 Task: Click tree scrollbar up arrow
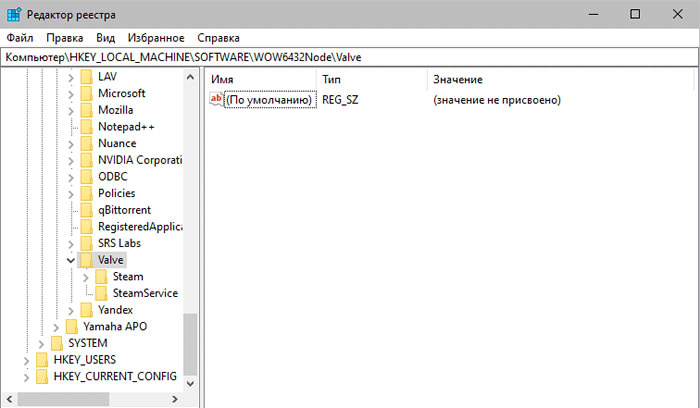coord(190,77)
